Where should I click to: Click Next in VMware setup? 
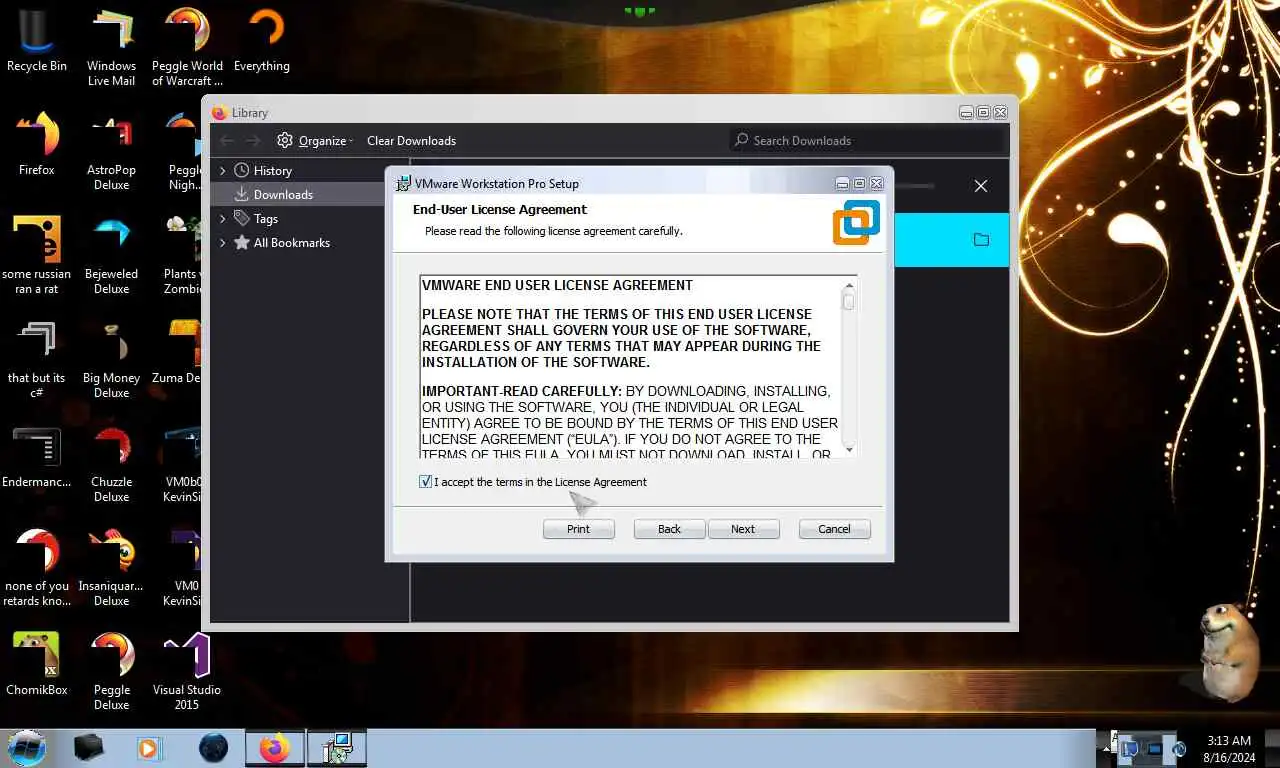point(743,529)
